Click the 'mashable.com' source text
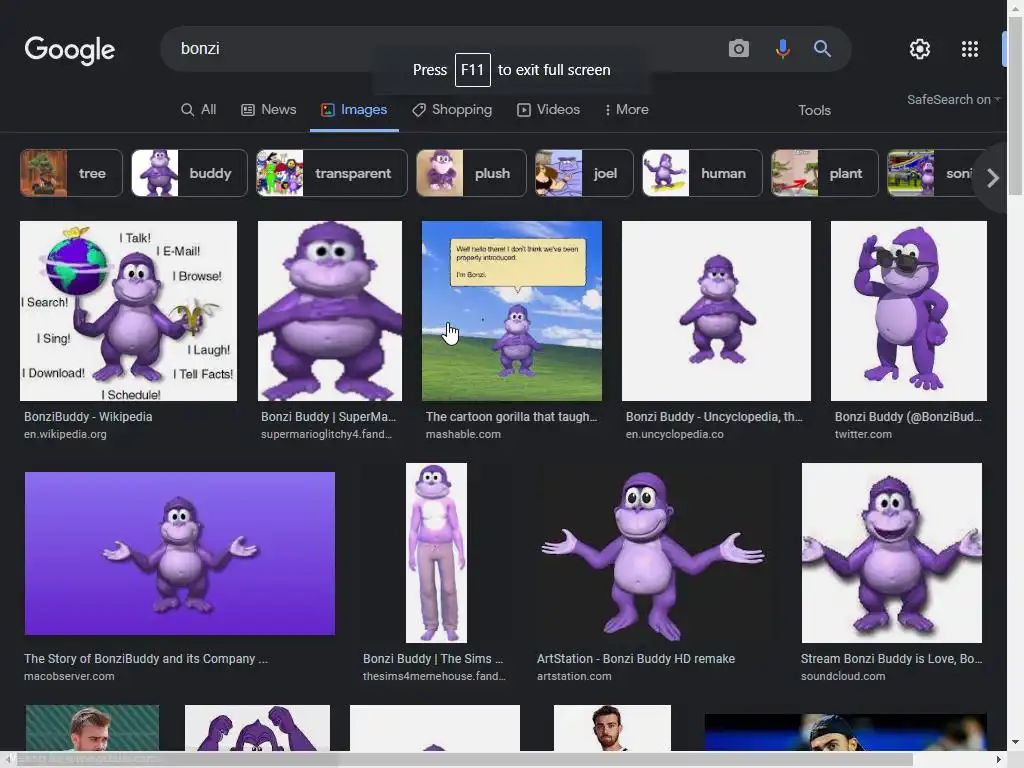 463,434
